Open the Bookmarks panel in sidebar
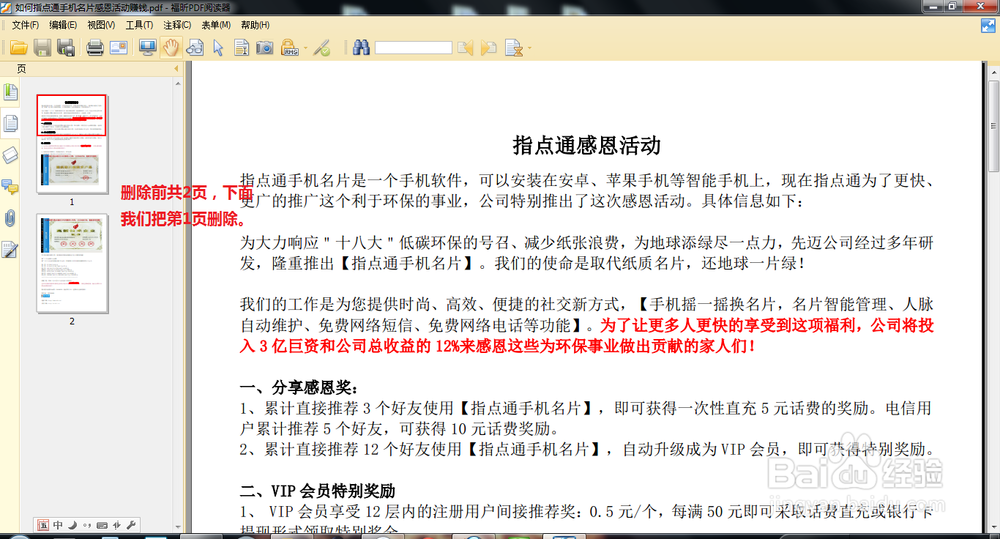1000x539 pixels. click(x=10, y=92)
